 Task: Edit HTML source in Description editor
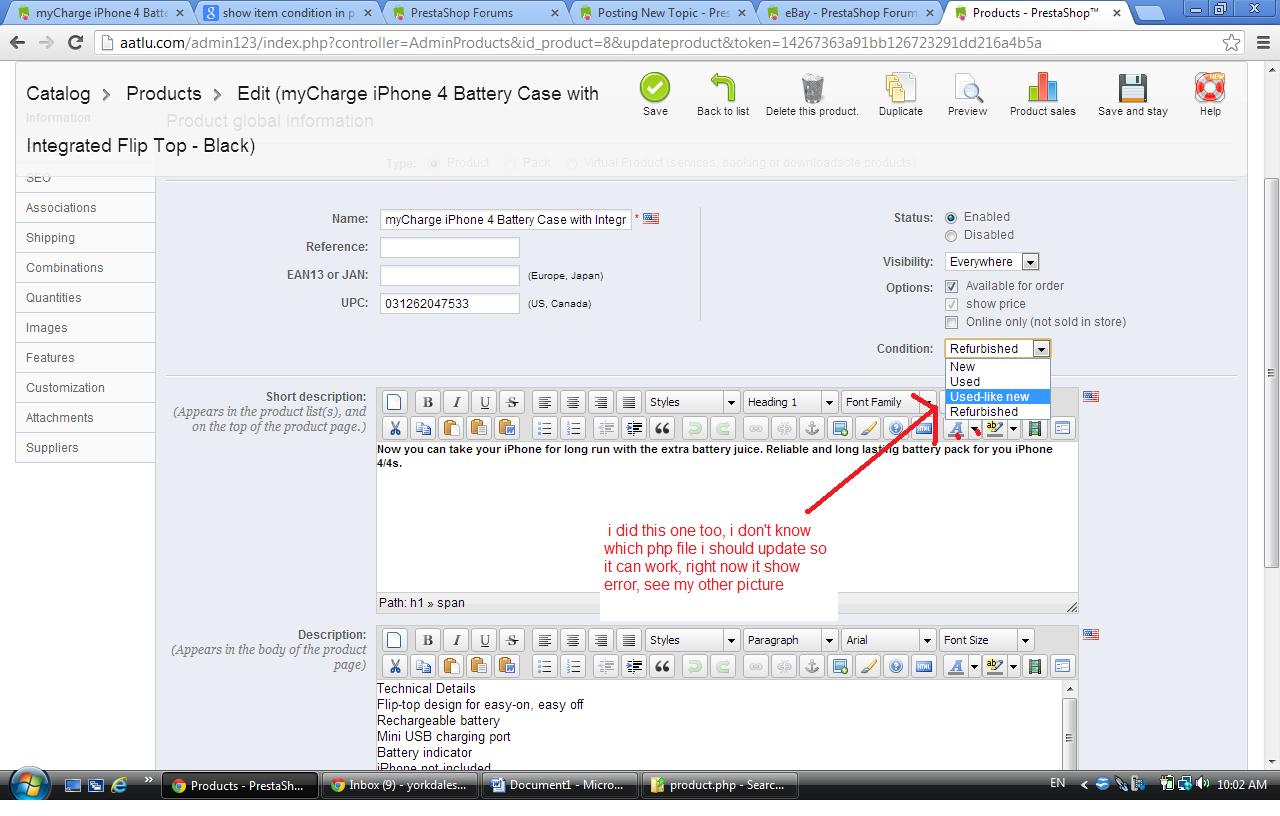(x=924, y=666)
